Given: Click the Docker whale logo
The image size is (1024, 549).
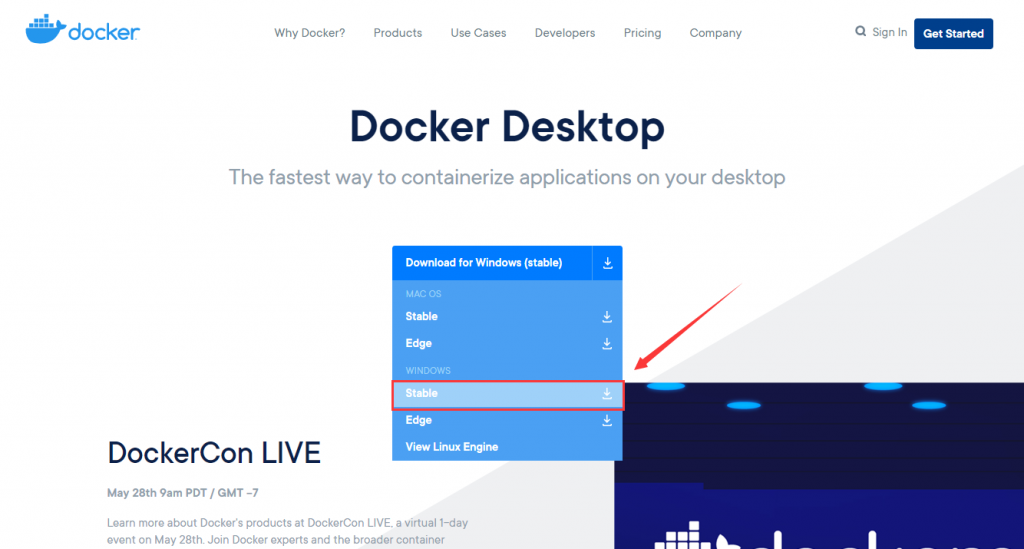Looking at the screenshot, I should pos(82,29).
